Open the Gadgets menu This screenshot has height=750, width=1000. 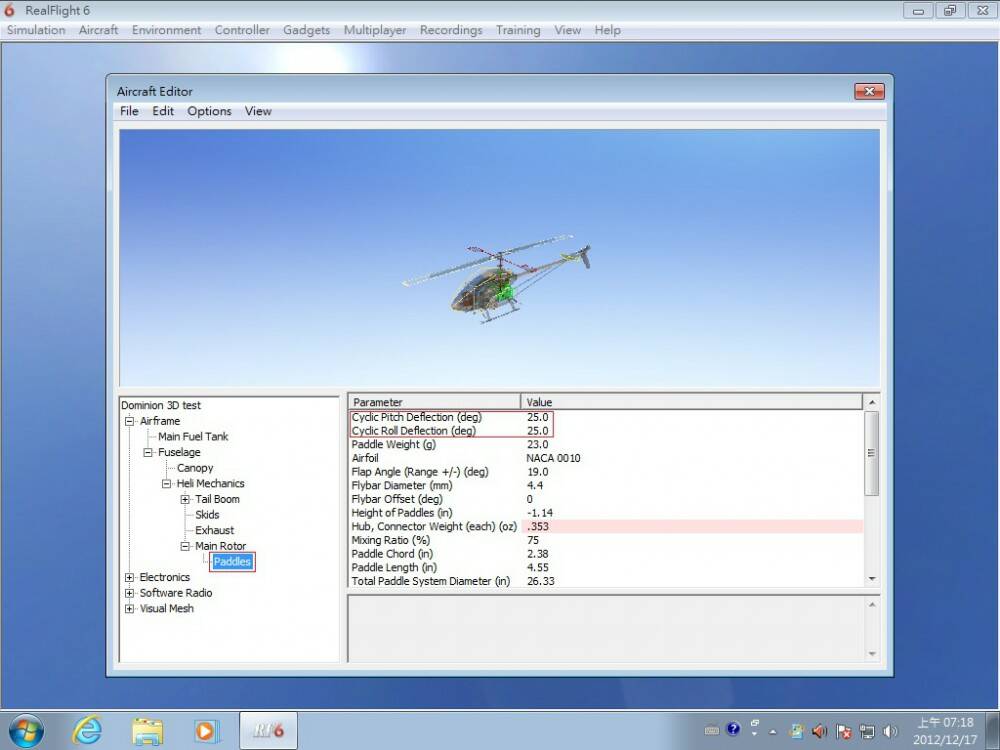[306, 30]
